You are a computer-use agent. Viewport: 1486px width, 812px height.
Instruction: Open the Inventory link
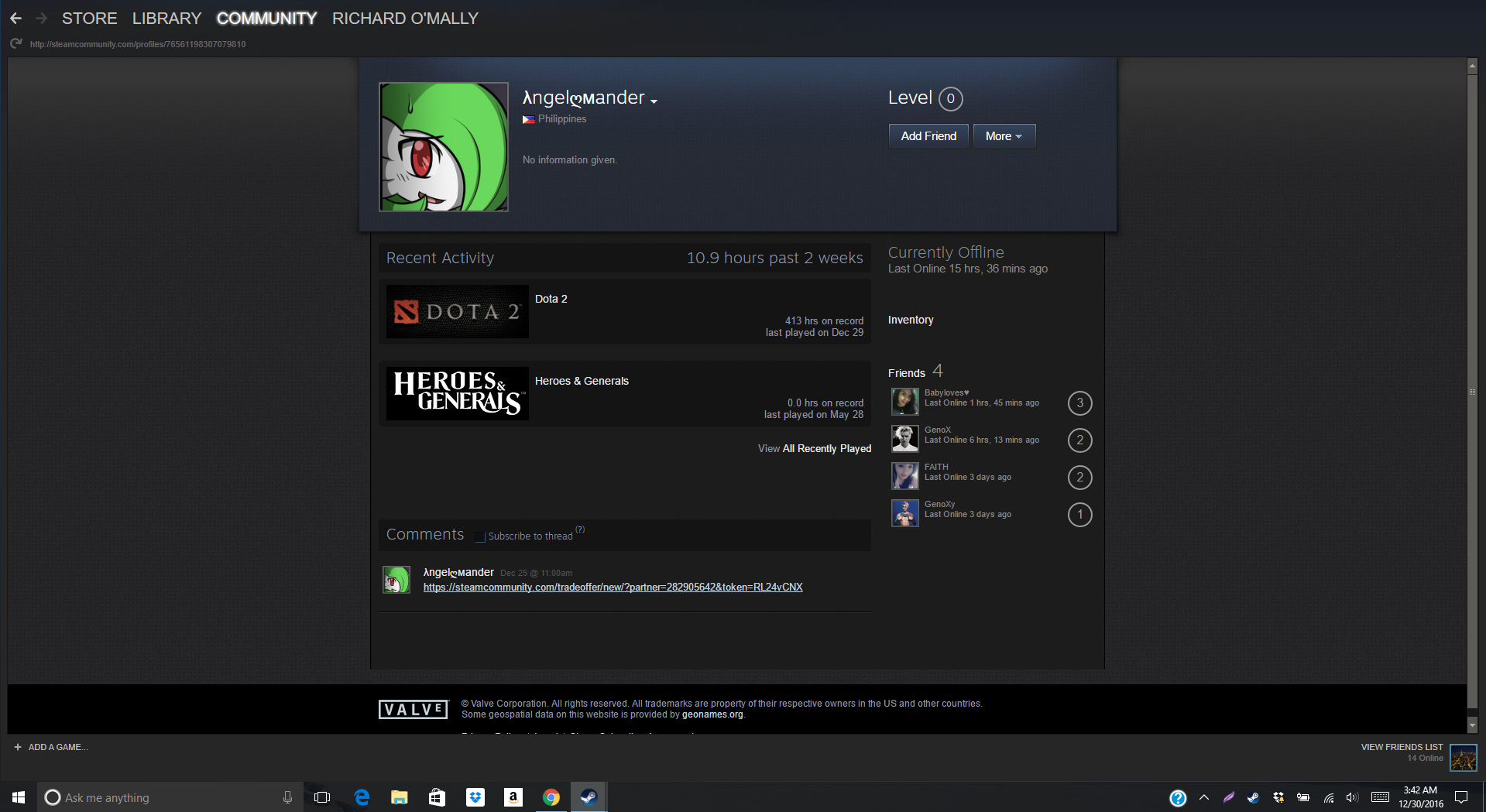[x=911, y=320]
